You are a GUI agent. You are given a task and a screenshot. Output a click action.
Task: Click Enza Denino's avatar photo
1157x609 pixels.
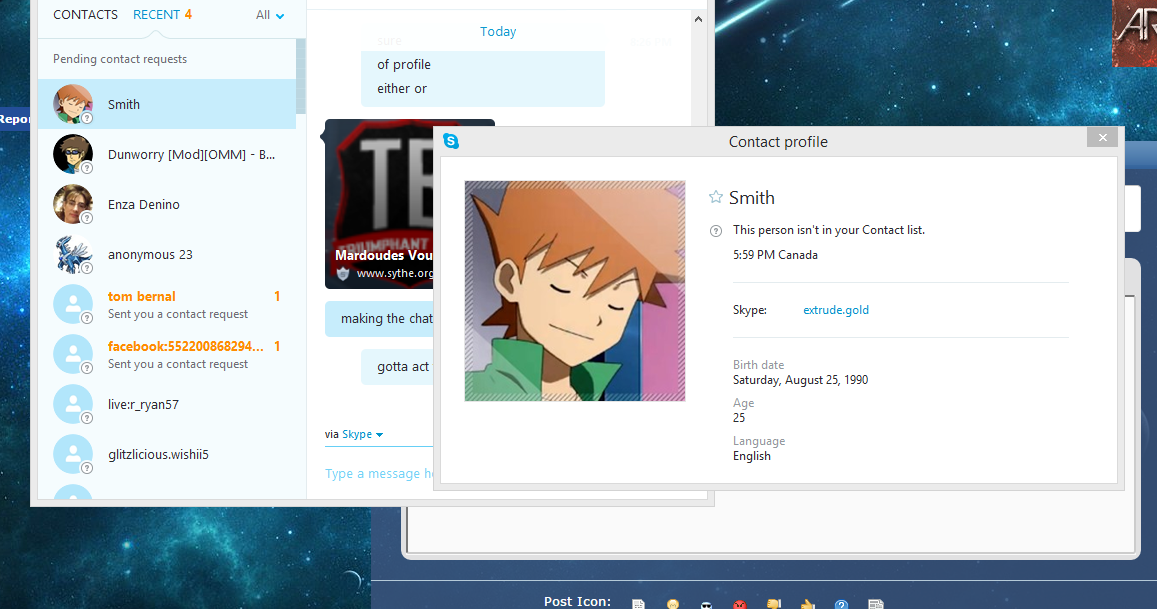pos(72,204)
